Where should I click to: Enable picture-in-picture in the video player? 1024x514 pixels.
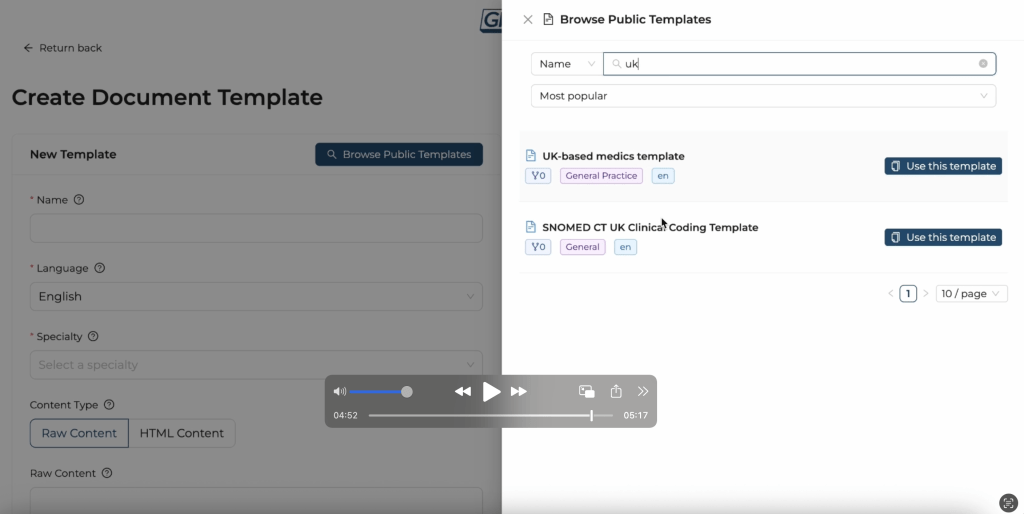(x=587, y=392)
